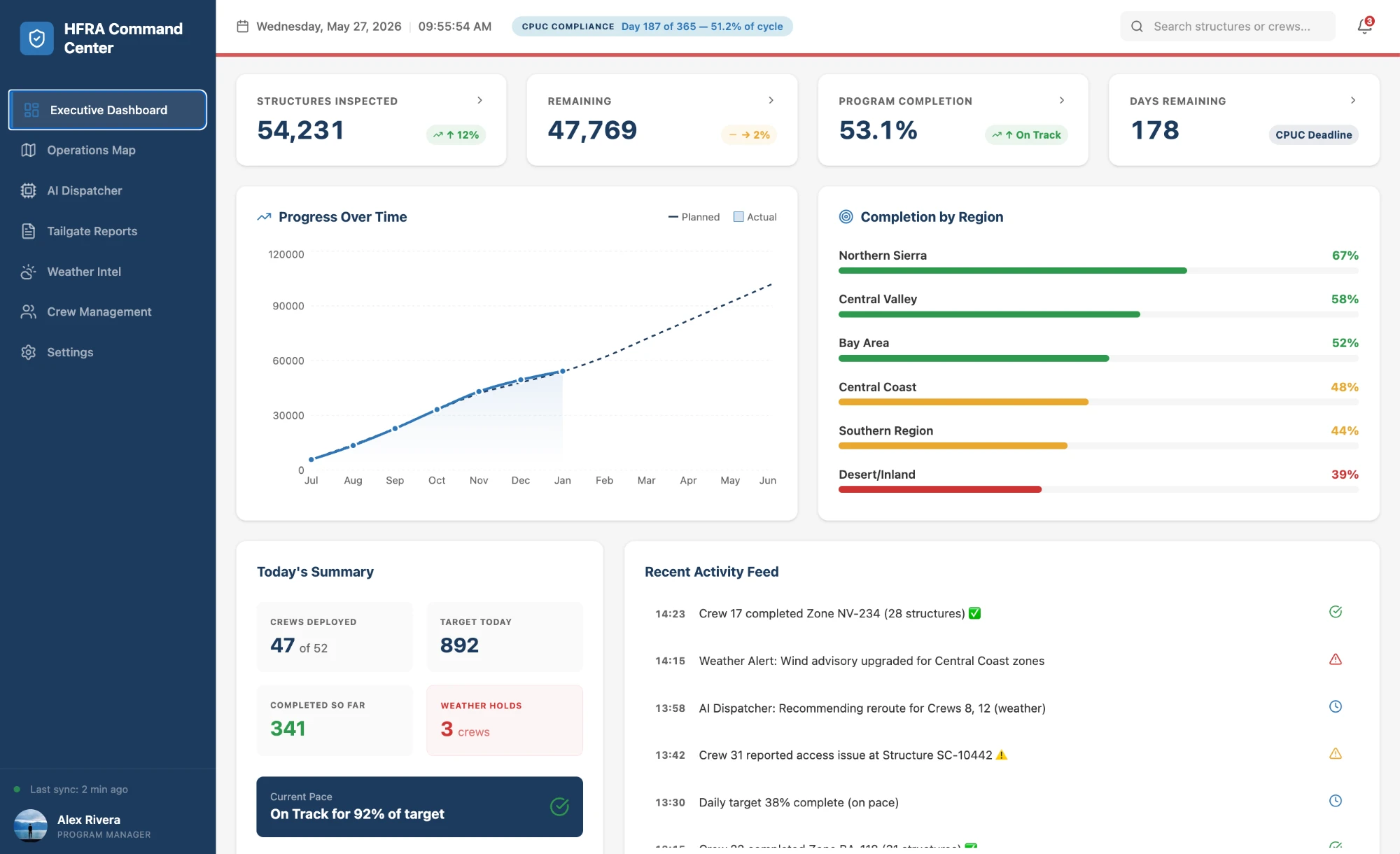Go to Operations Map
The height and width of the screenshot is (854, 1400).
(108, 150)
